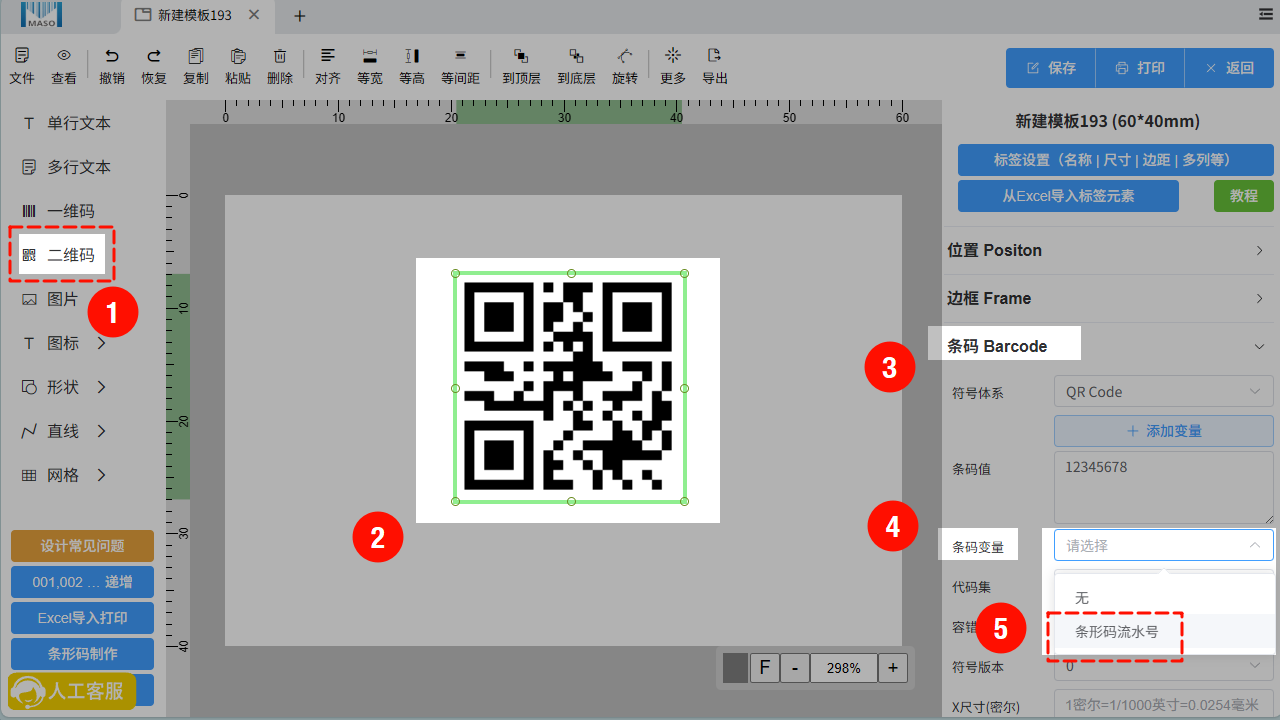The width and height of the screenshot is (1280, 720).
Task: Open the 符号版本 dropdown
Action: 1164,666
